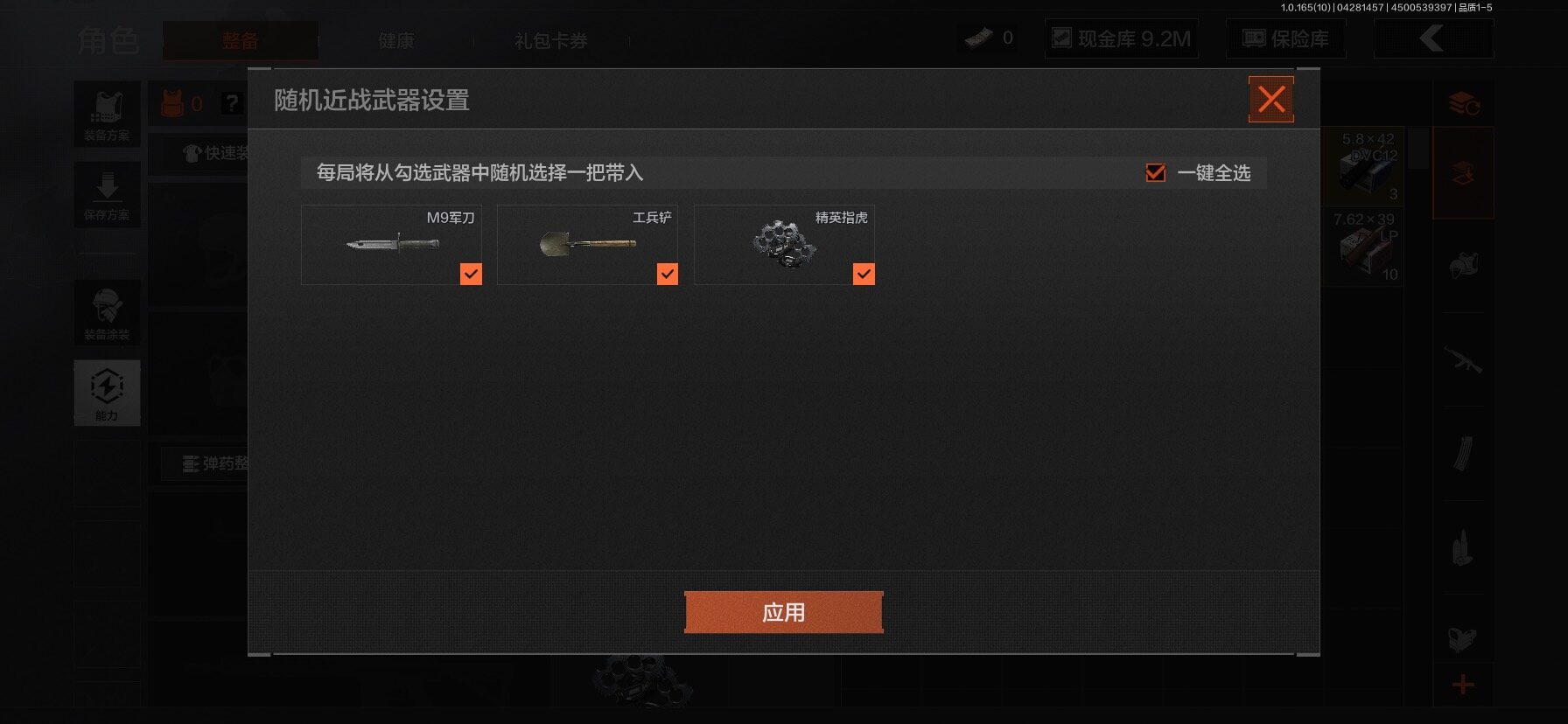
Task: Click the 保存方案 save loadout icon
Action: (x=107, y=194)
